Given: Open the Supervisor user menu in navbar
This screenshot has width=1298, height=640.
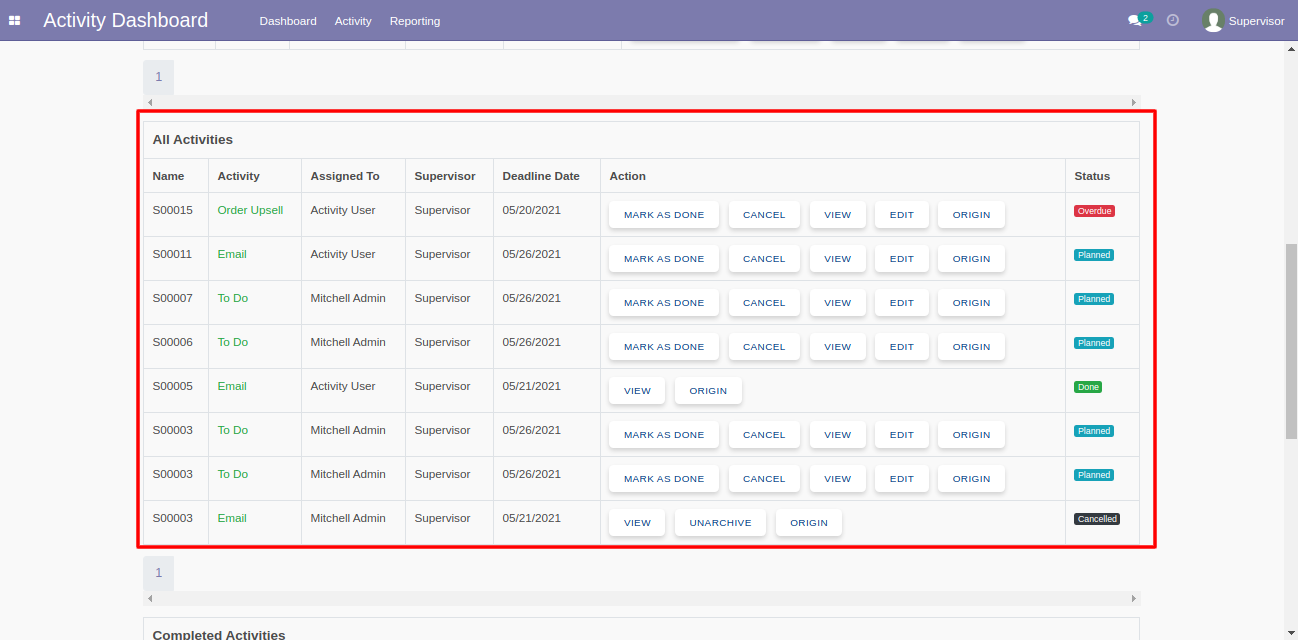Looking at the screenshot, I should coord(1243,20).
